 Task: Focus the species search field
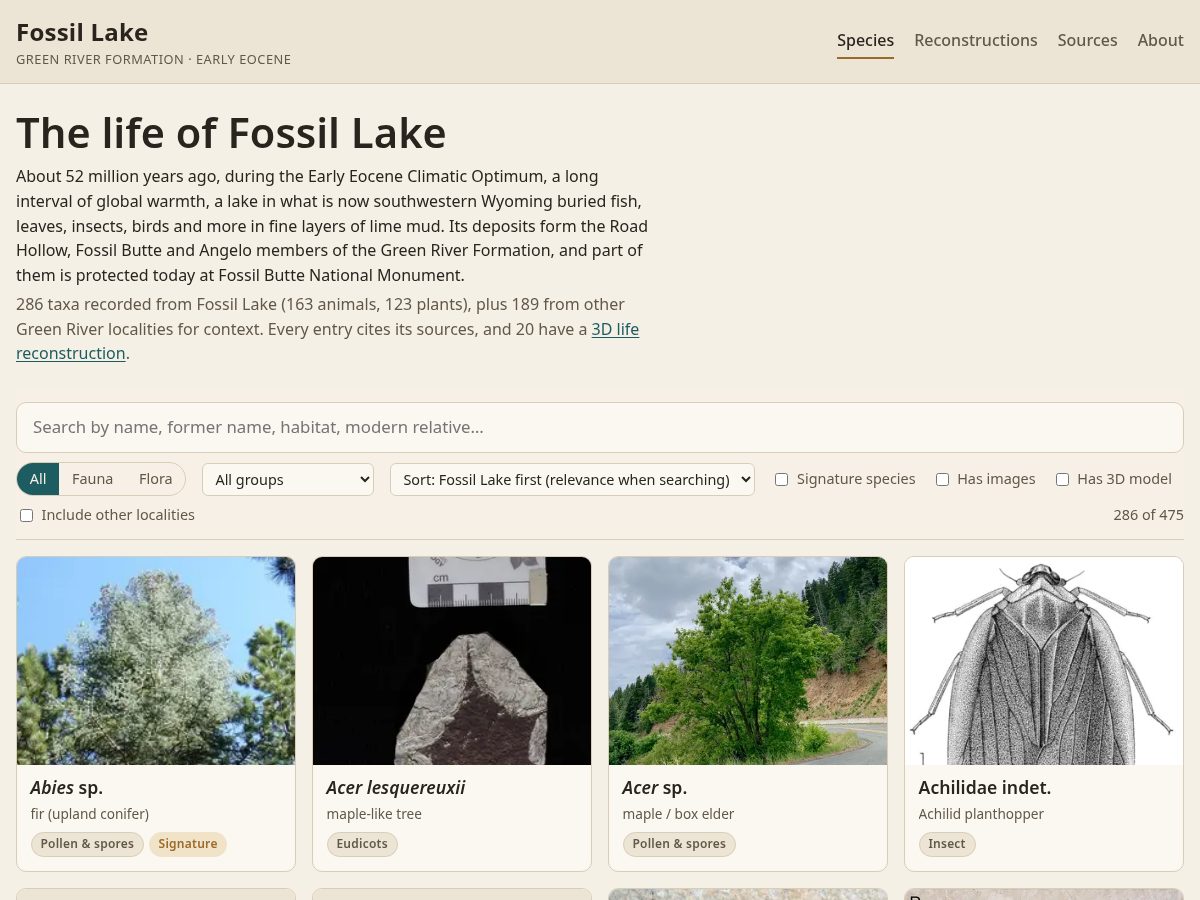pyautogui.click(x=600, y=427)
